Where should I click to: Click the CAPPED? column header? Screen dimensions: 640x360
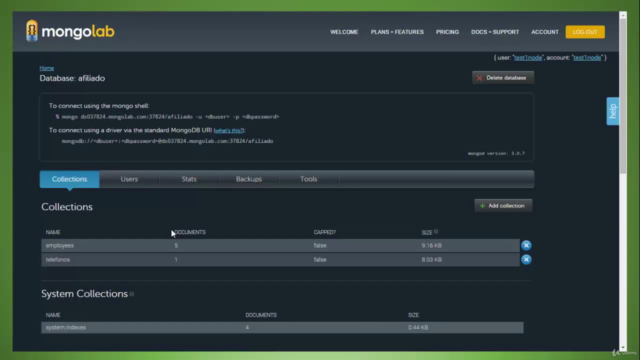pyautogui.click(x=324, y=232)
